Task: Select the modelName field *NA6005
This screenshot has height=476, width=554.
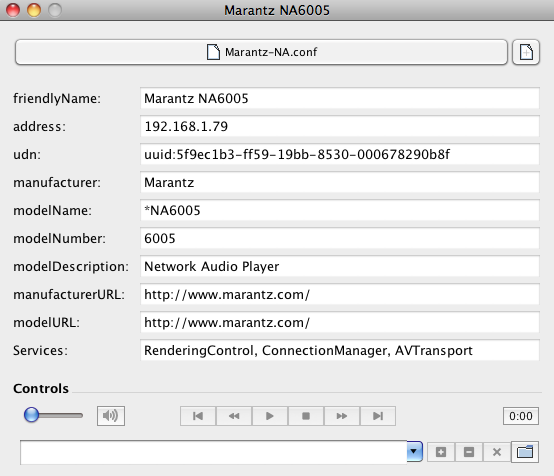Action: 340,210
